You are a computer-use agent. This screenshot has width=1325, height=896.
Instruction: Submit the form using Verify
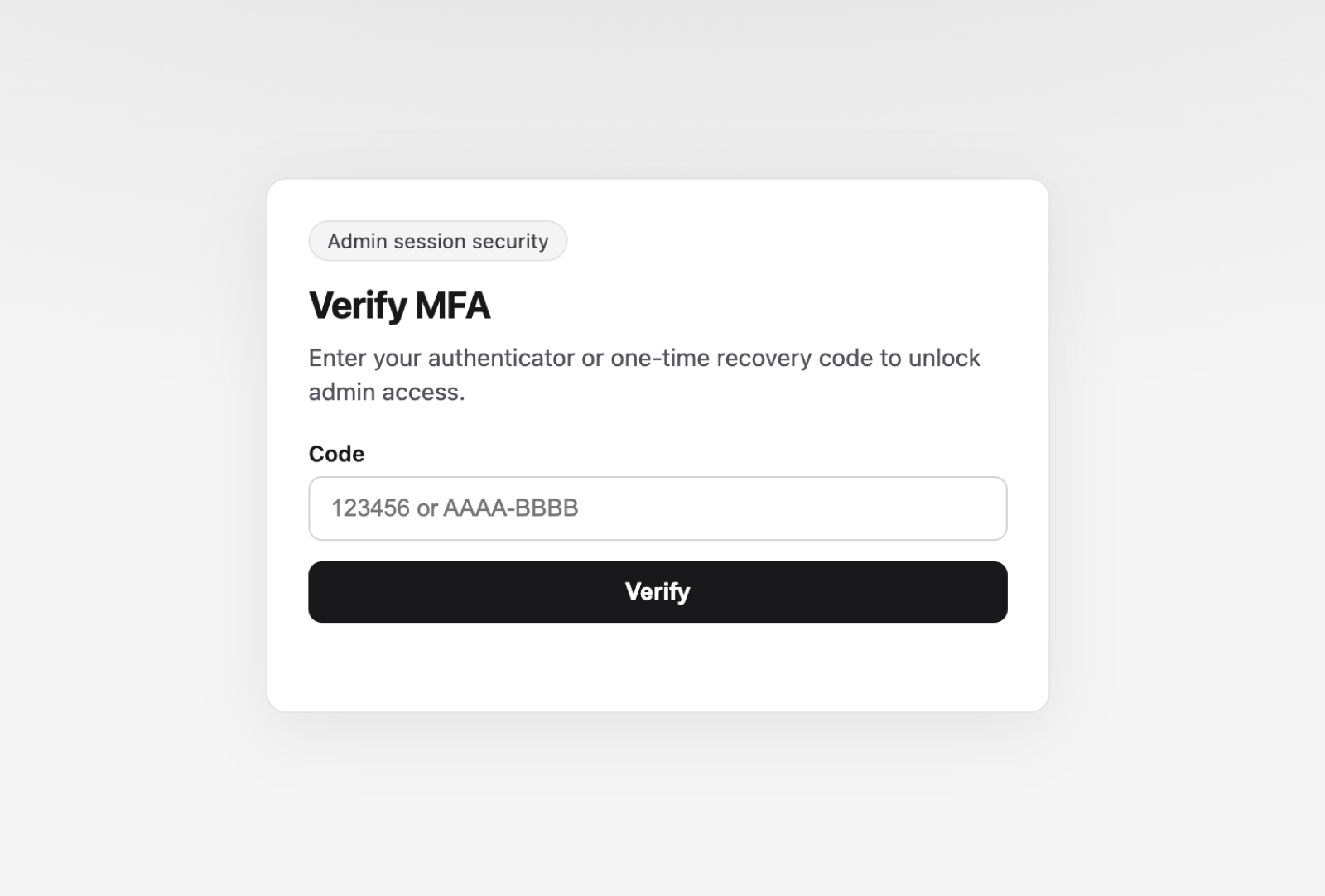[658, 591]
